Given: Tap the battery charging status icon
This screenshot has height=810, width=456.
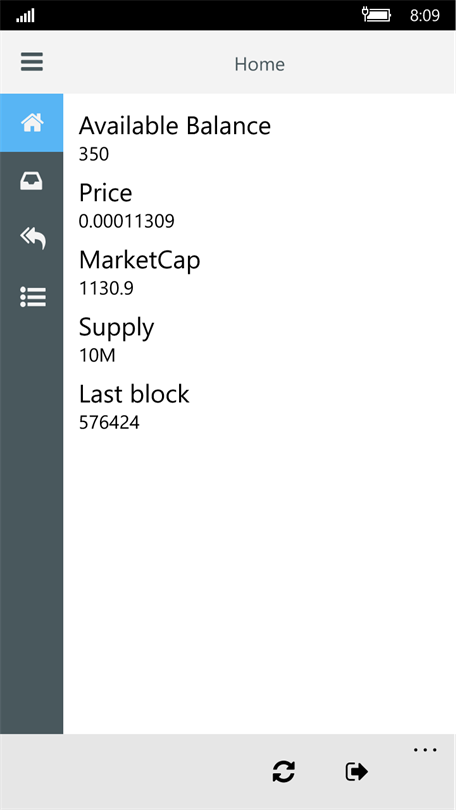Looking at the screenshot, I should (x=376, y=15).
